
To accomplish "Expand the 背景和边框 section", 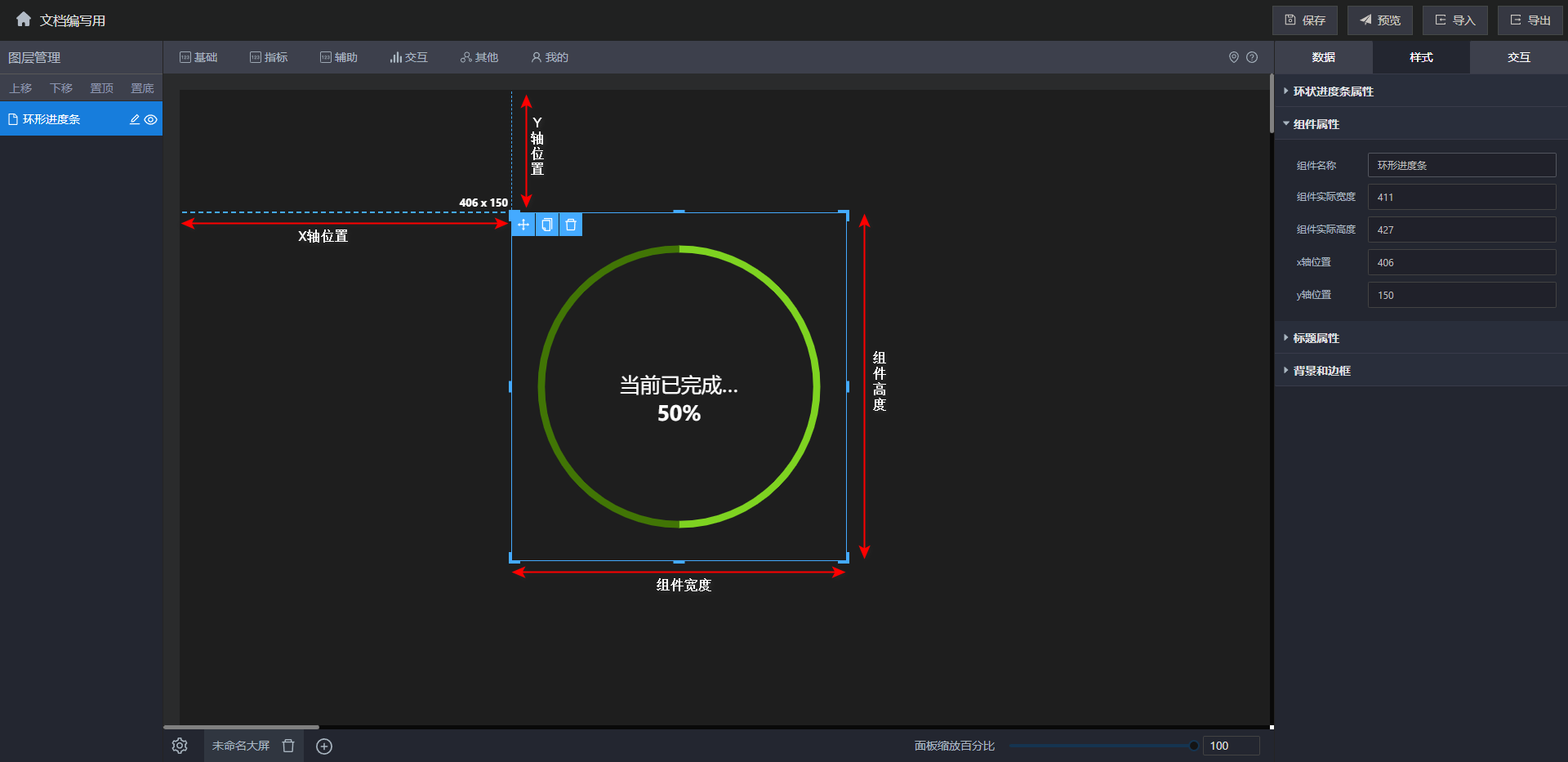I will (x=1321, y=371).
